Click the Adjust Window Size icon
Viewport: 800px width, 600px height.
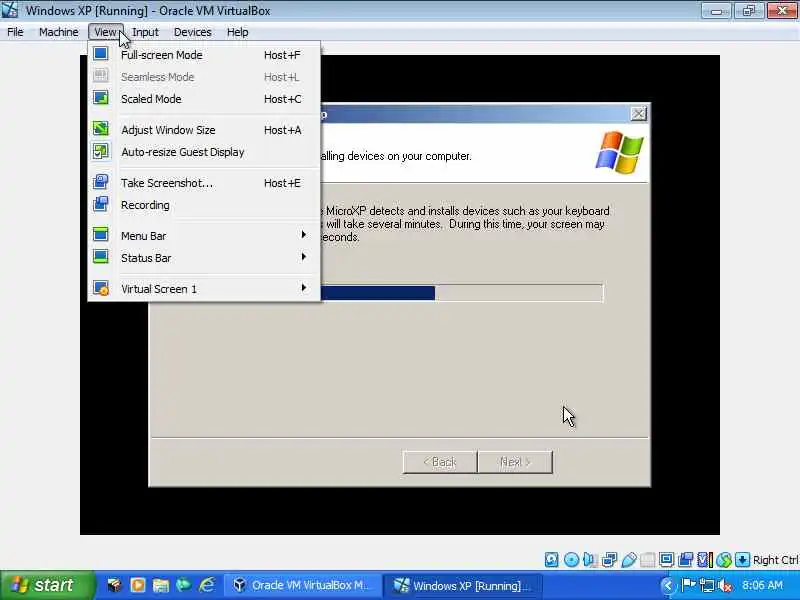tap(101, 129)
